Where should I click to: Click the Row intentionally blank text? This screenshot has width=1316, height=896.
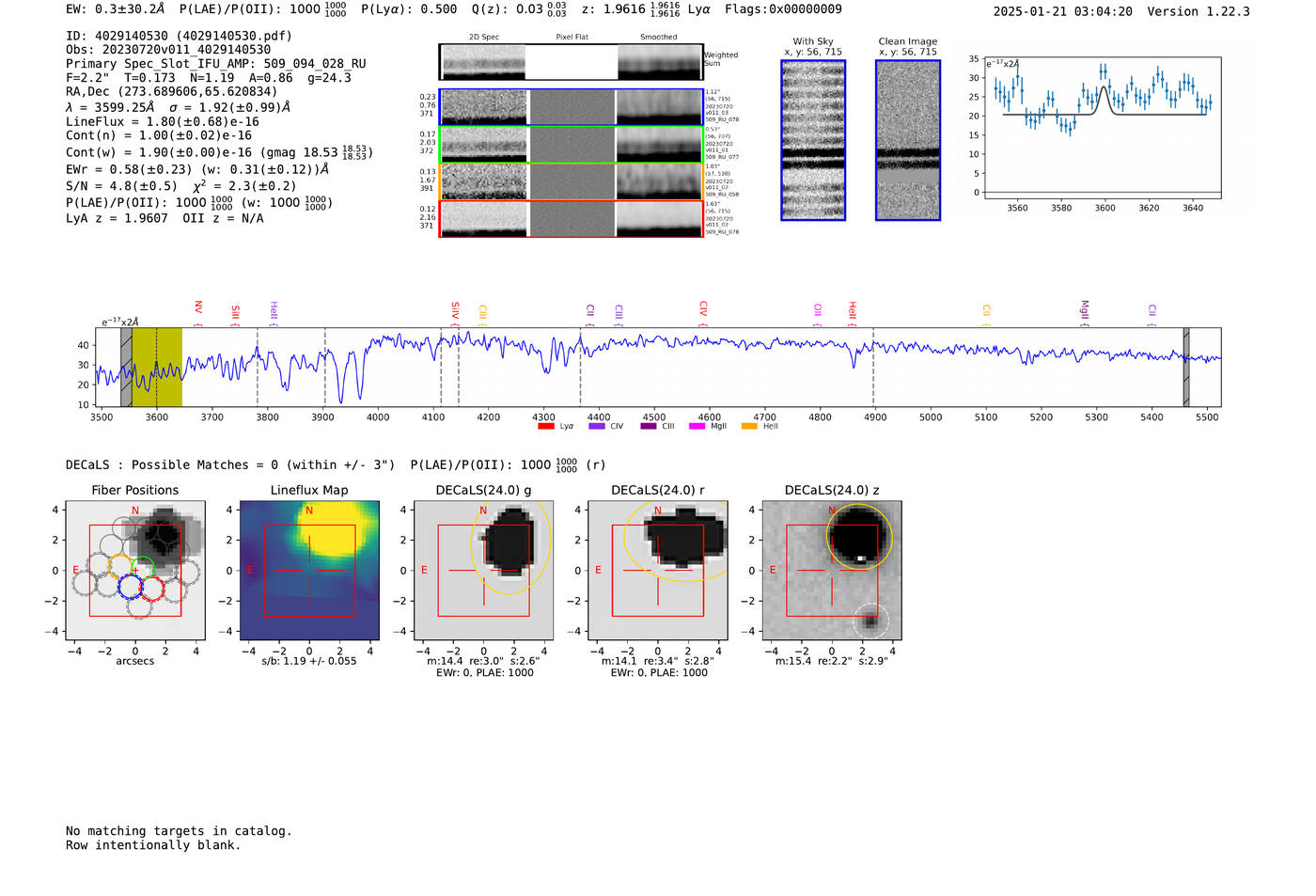pos(153,845)
